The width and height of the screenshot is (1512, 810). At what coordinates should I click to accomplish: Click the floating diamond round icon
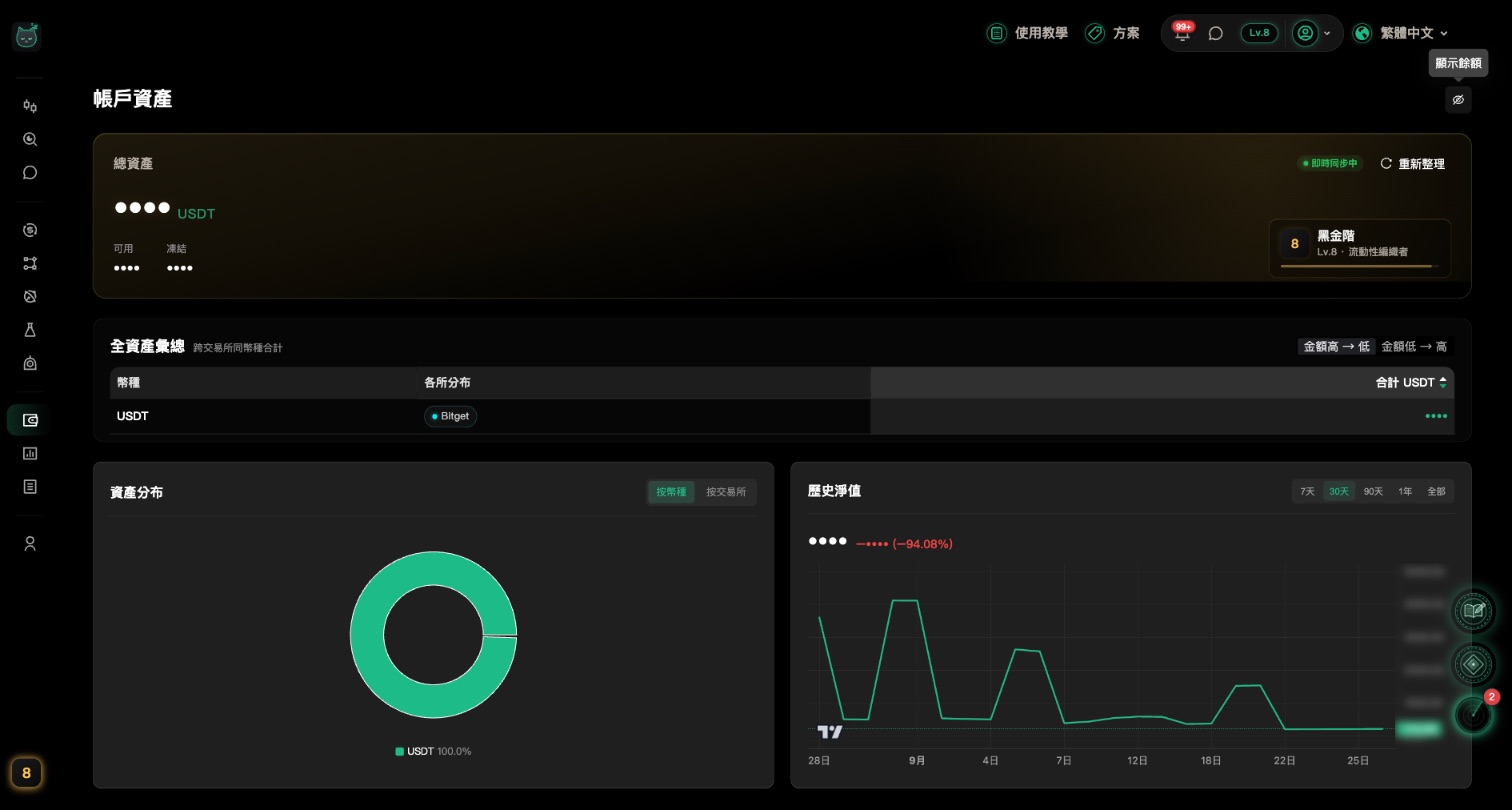1473,663
